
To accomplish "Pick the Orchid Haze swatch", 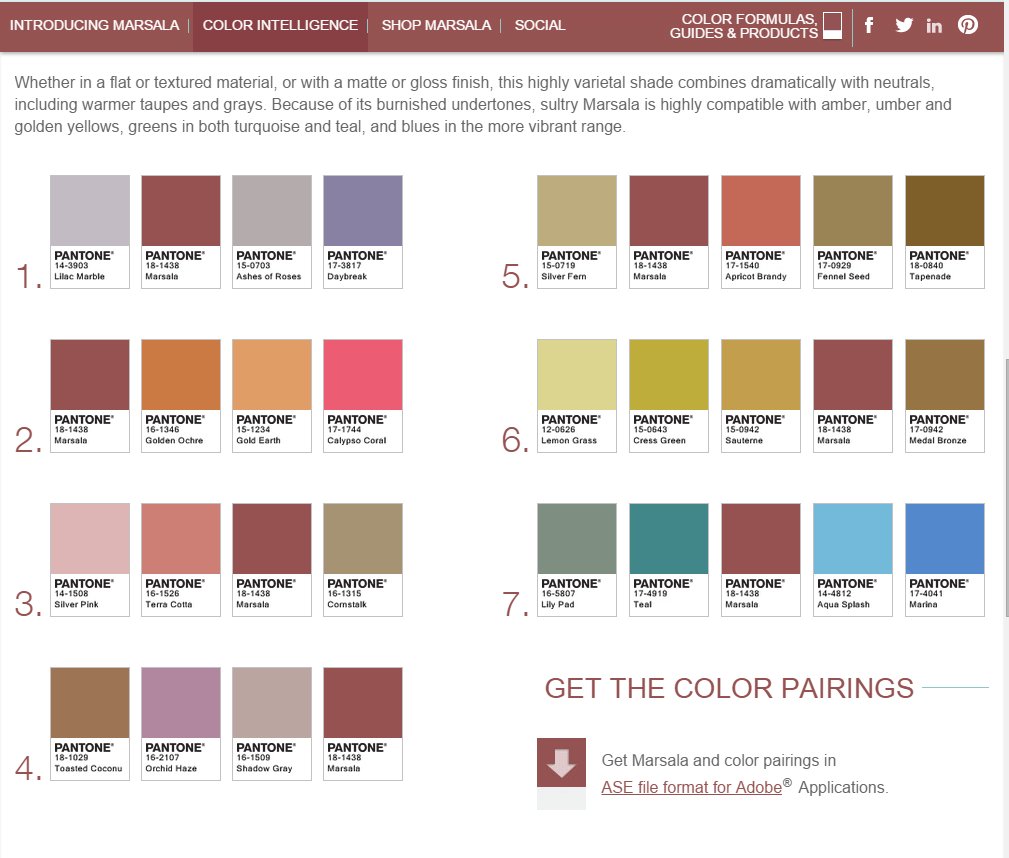I will [x=181, y=724].
